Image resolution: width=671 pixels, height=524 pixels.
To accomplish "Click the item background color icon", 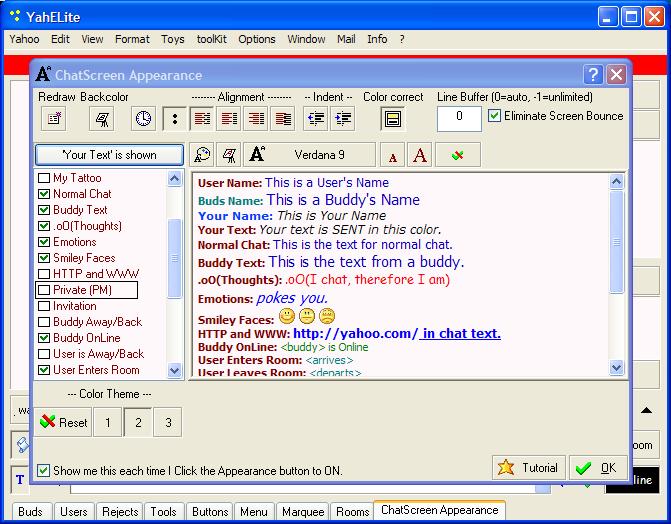I will (229, 155).
